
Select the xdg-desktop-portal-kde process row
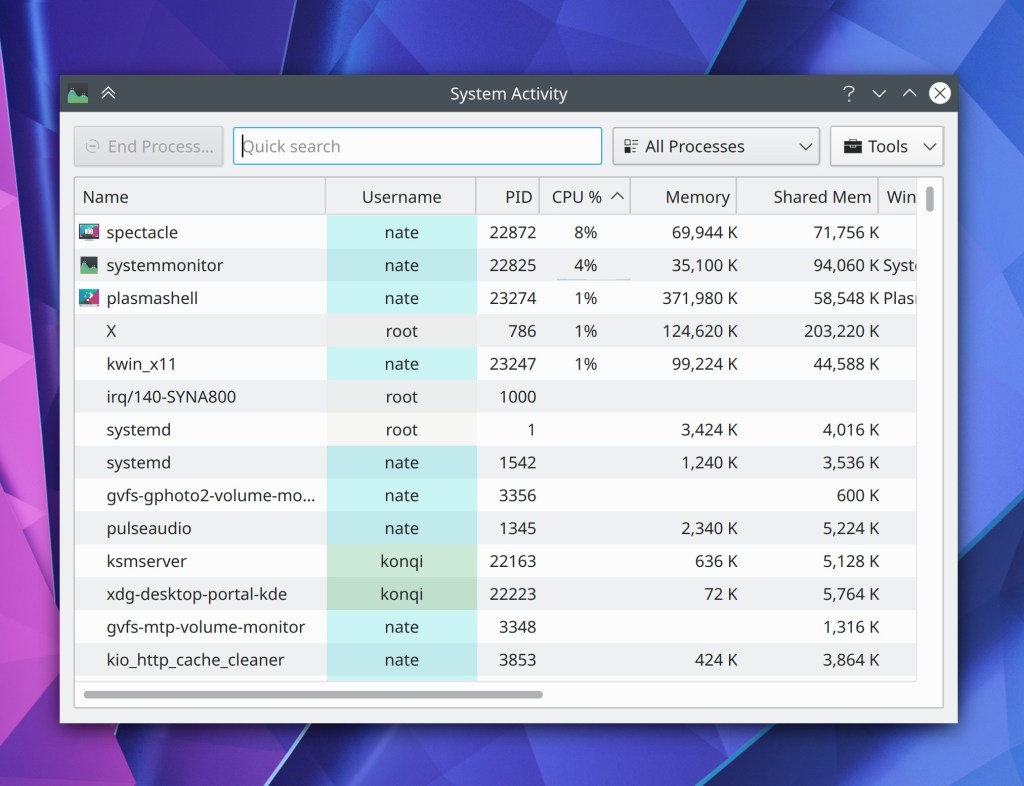[196, 594]
